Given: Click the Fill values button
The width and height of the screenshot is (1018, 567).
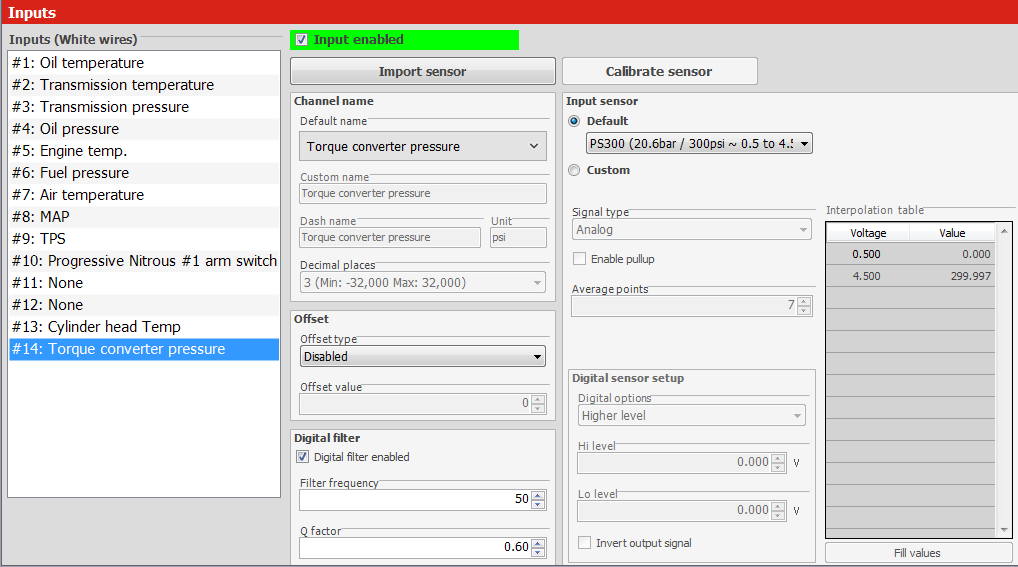Looking at the screenshot, I should click(917, 553).
